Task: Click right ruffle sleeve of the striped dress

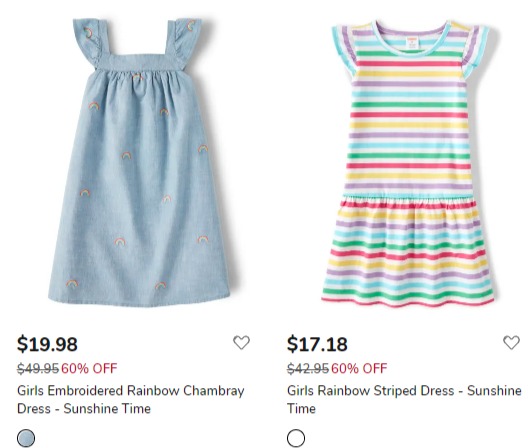Action: (x=475, y=51)
